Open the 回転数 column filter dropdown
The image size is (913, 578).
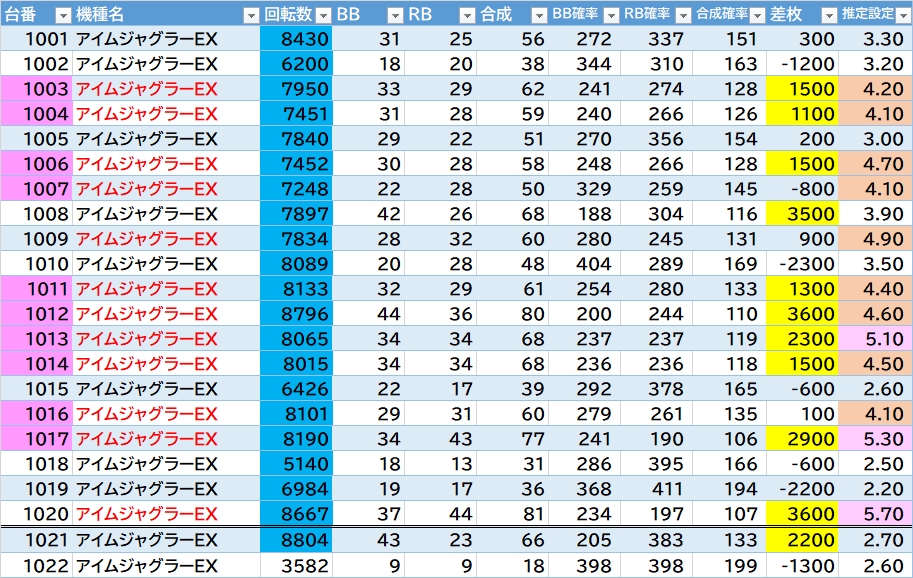click(x=323, y=15)
